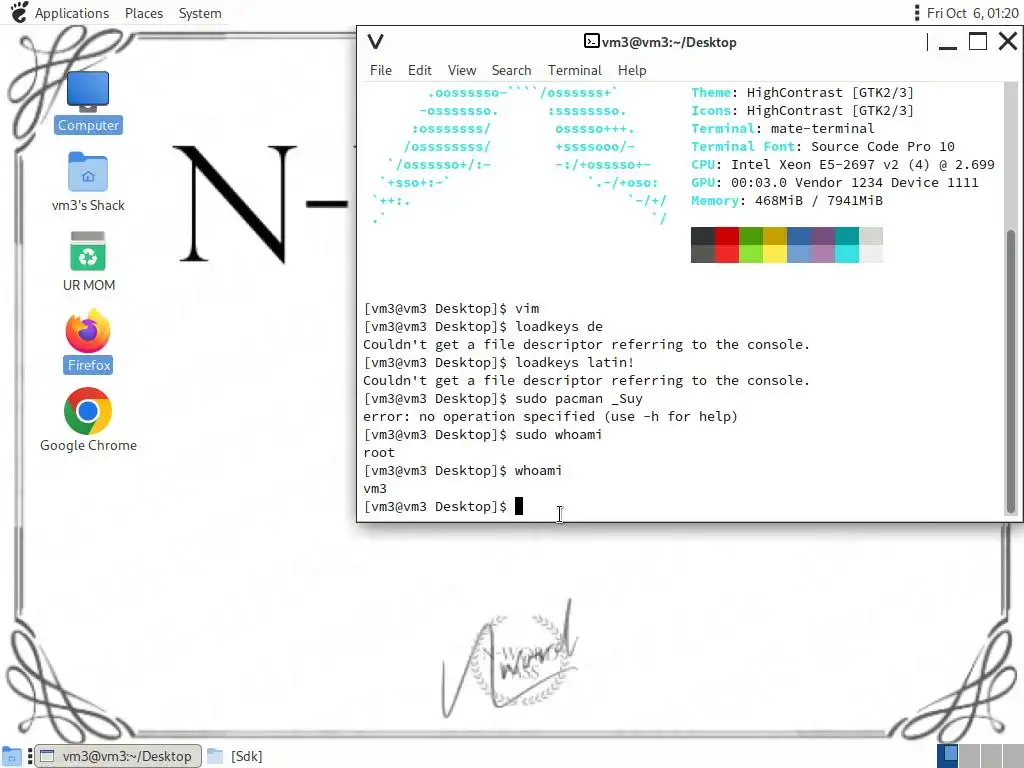The image size is (1024, 768).
Task: Click the 'sudo whoami' command line
Action: pos(483,434)
